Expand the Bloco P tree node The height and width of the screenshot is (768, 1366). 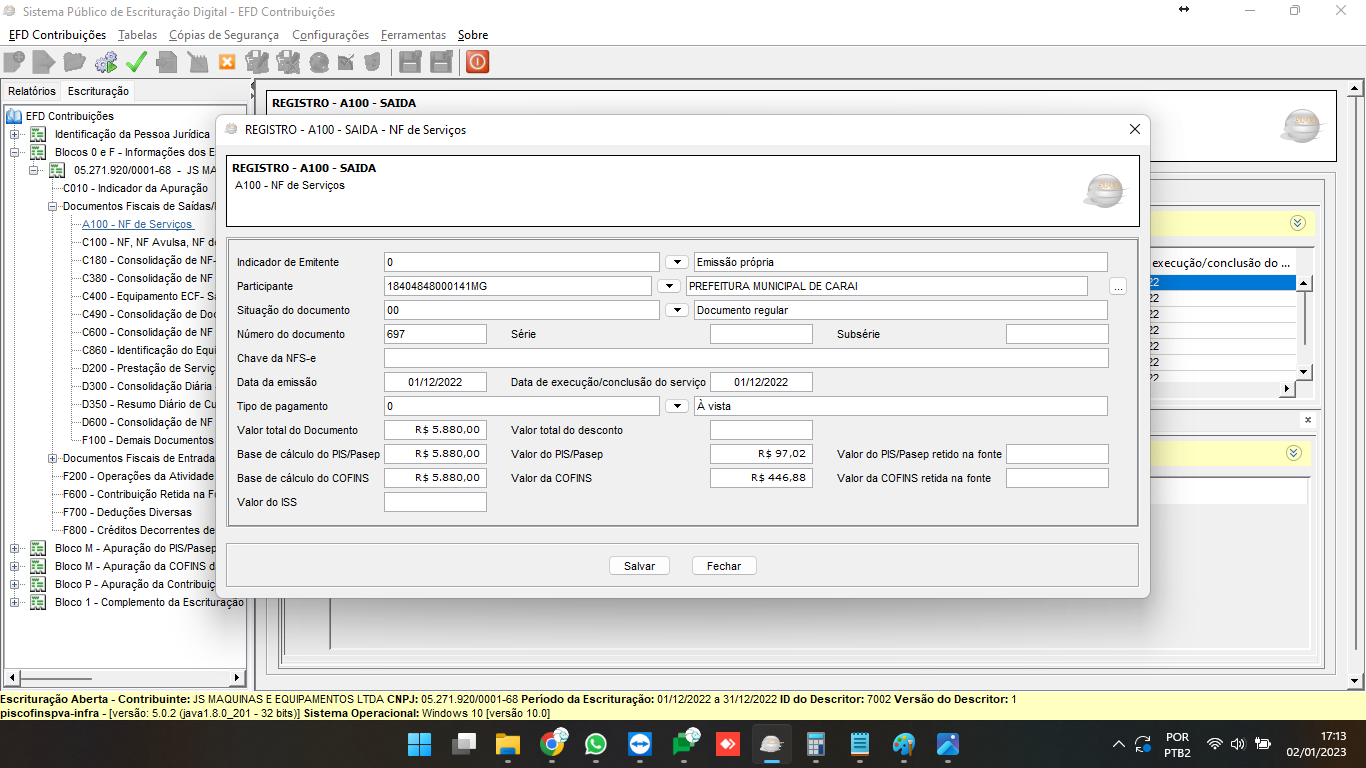point(14,584)
